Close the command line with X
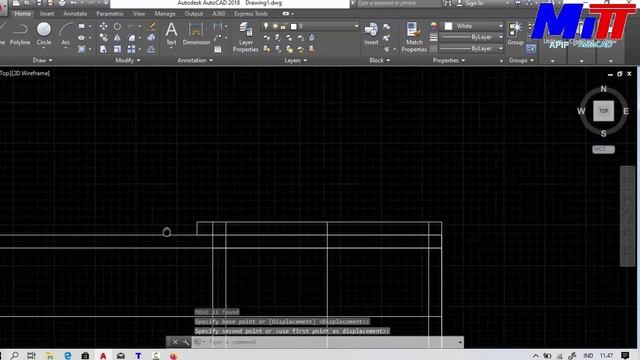 175,342
